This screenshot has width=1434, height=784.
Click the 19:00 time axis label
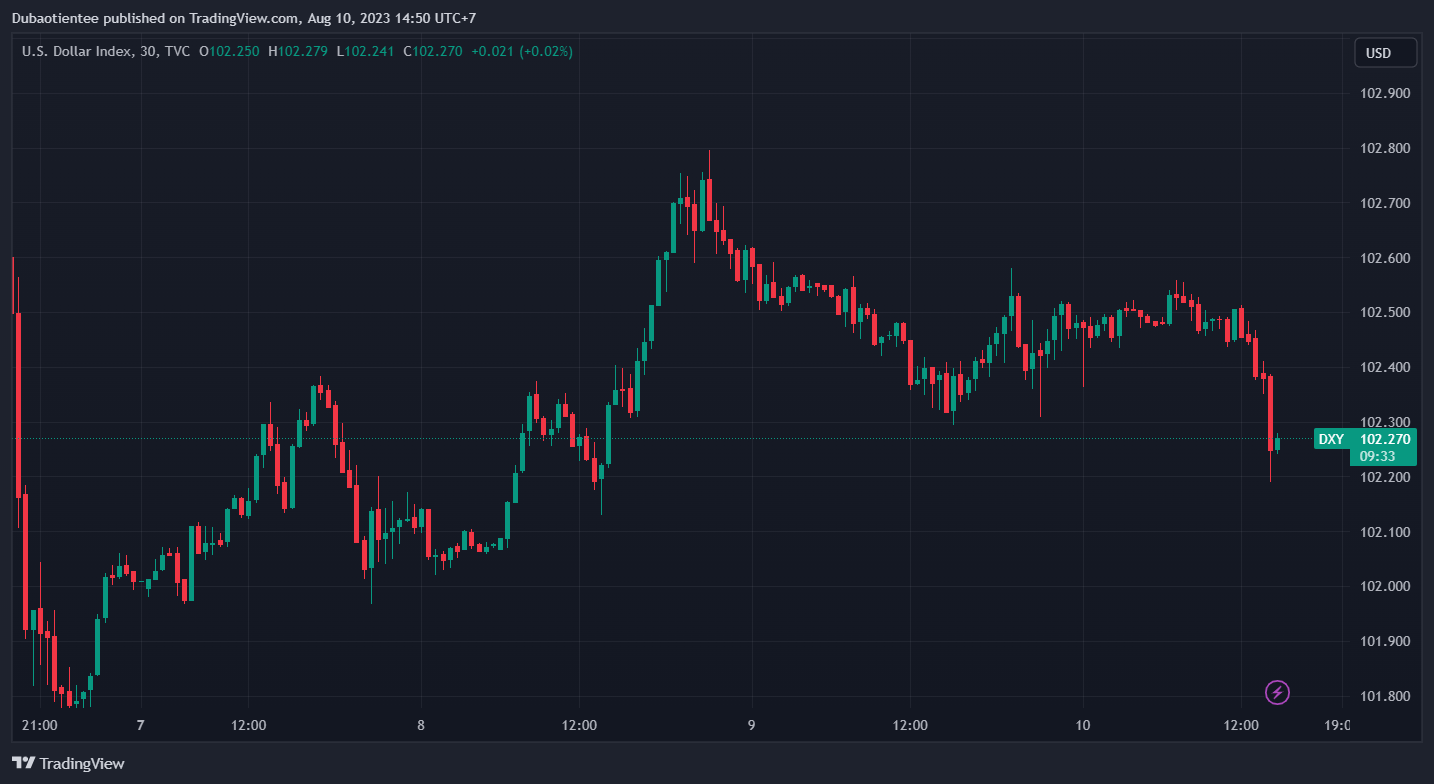1337,725
